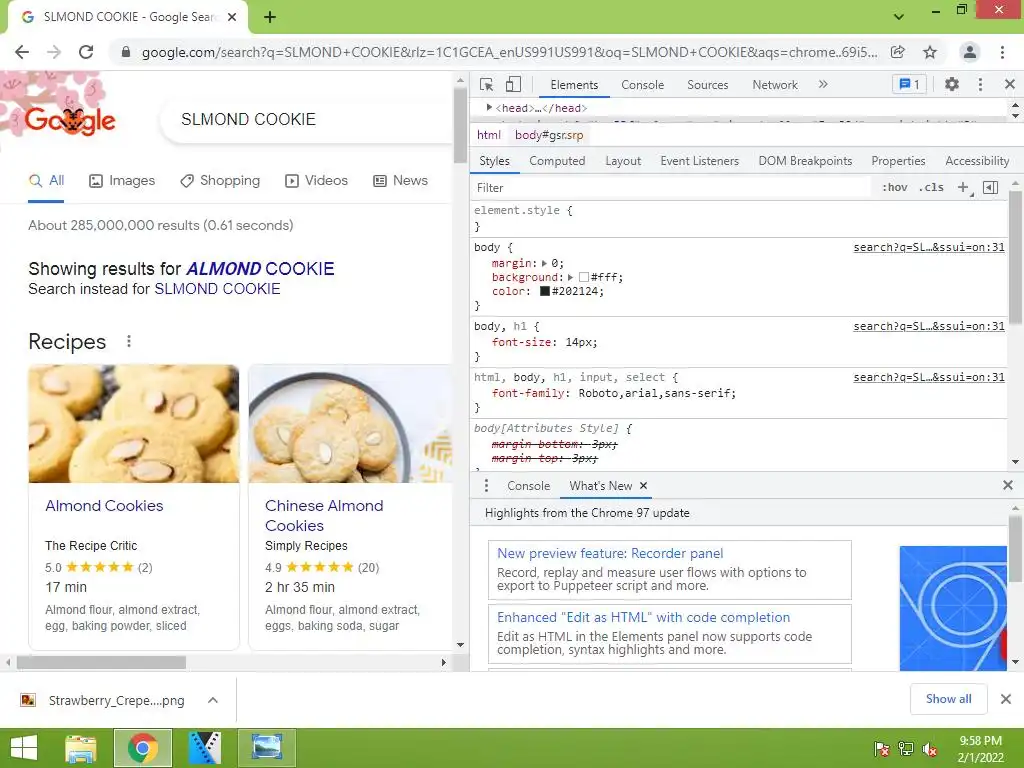Switch to Images search results
Screen dimensions: 1024x768
click(122, 181)
